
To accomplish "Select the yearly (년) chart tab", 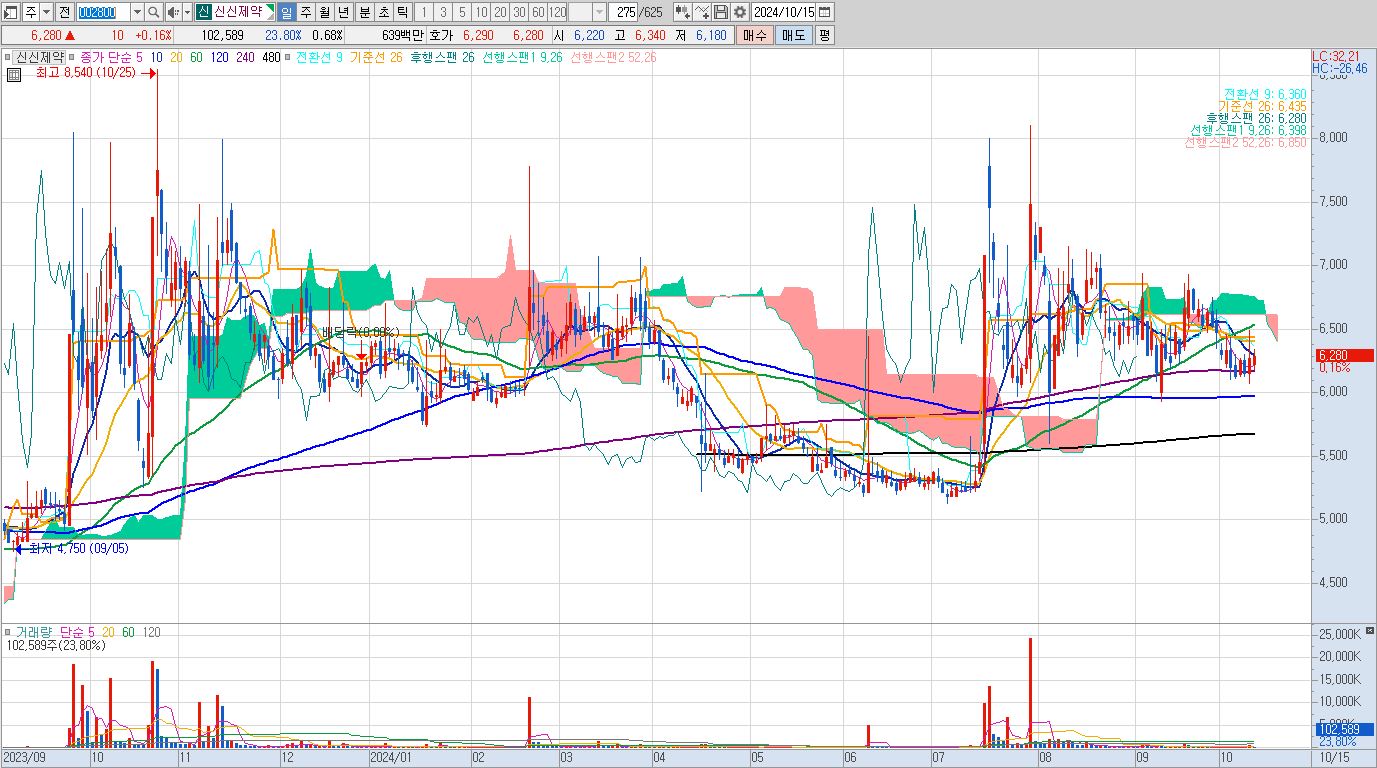I will coord(343,12).
